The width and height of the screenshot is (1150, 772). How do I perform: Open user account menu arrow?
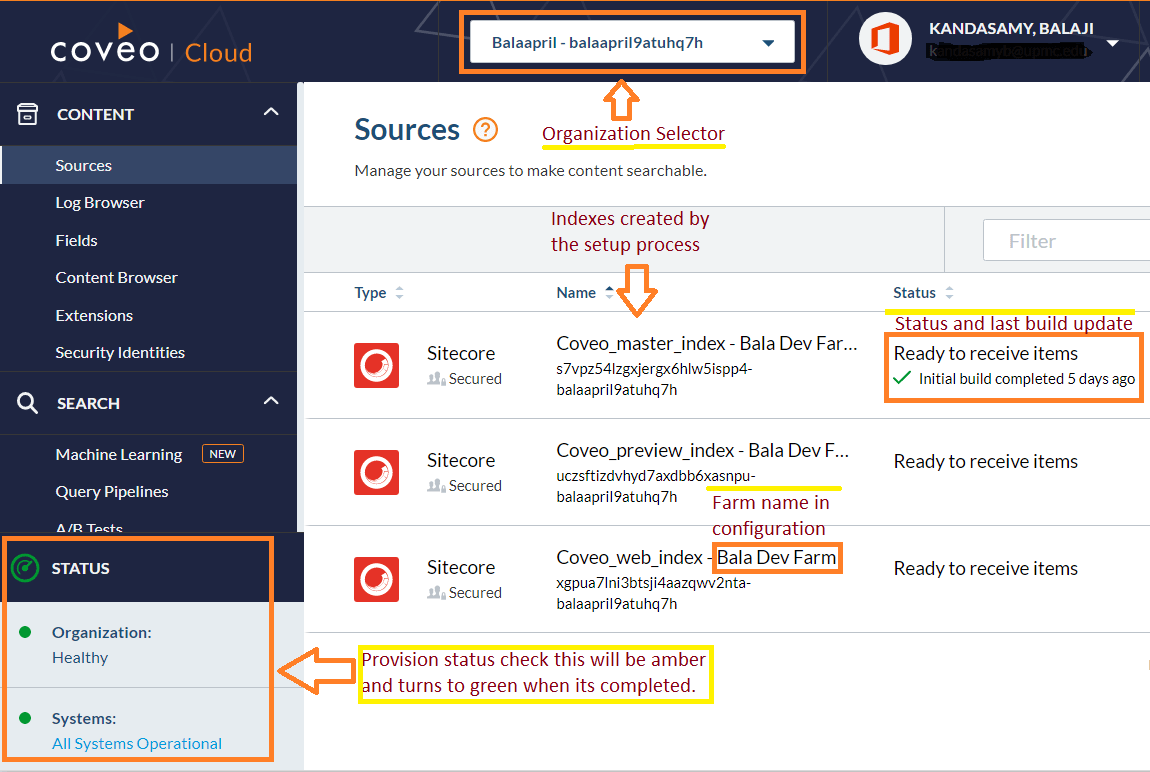point(1113,43)
